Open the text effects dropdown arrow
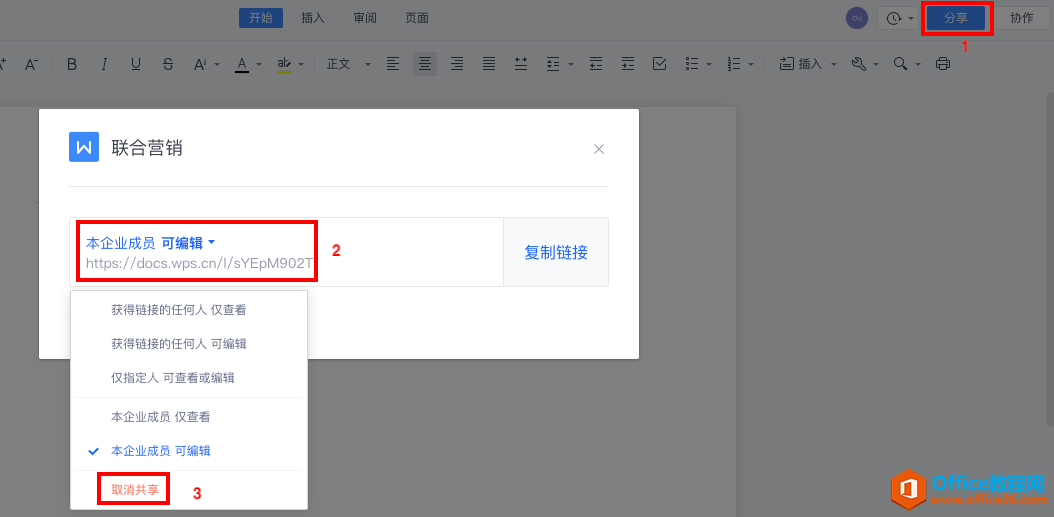The width and height of the screenshot is (1054, 517). pyautogui.click(x=217, y=65)
